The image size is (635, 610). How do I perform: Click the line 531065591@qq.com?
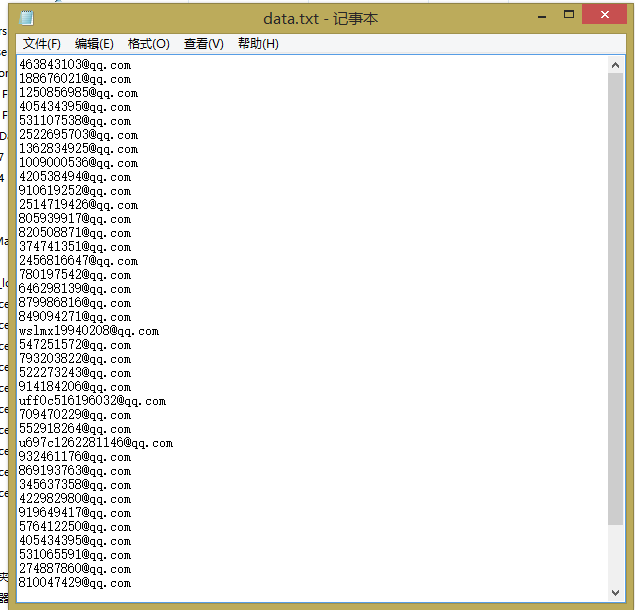point(75,555)
